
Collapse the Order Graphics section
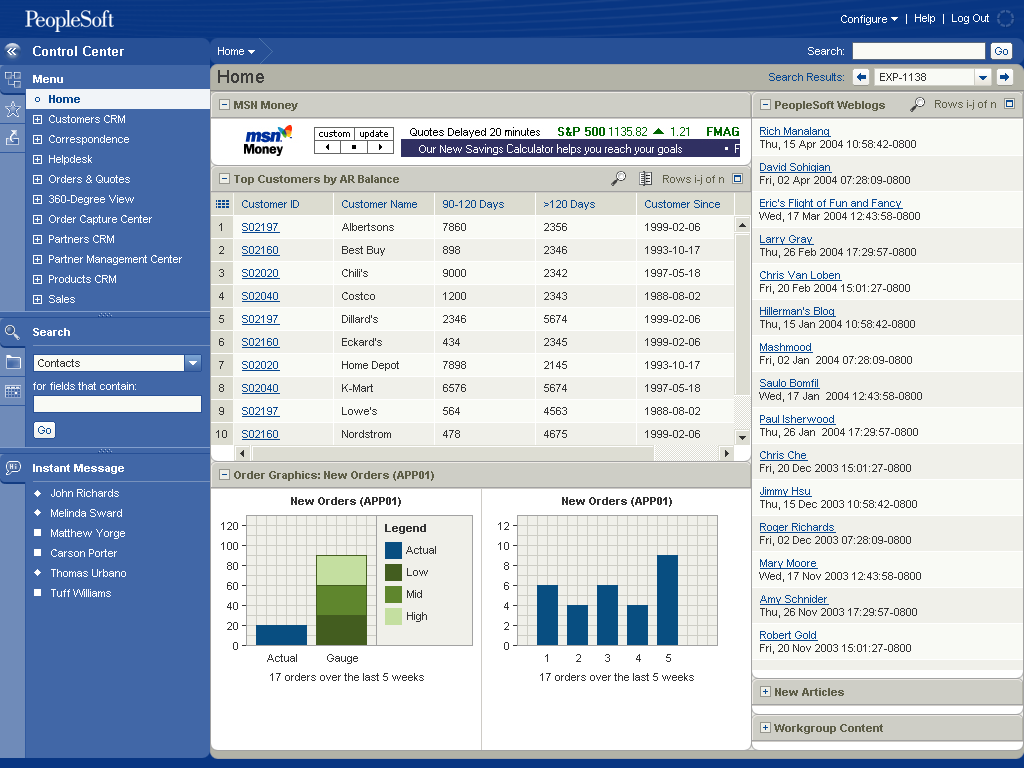click(223, 475)
